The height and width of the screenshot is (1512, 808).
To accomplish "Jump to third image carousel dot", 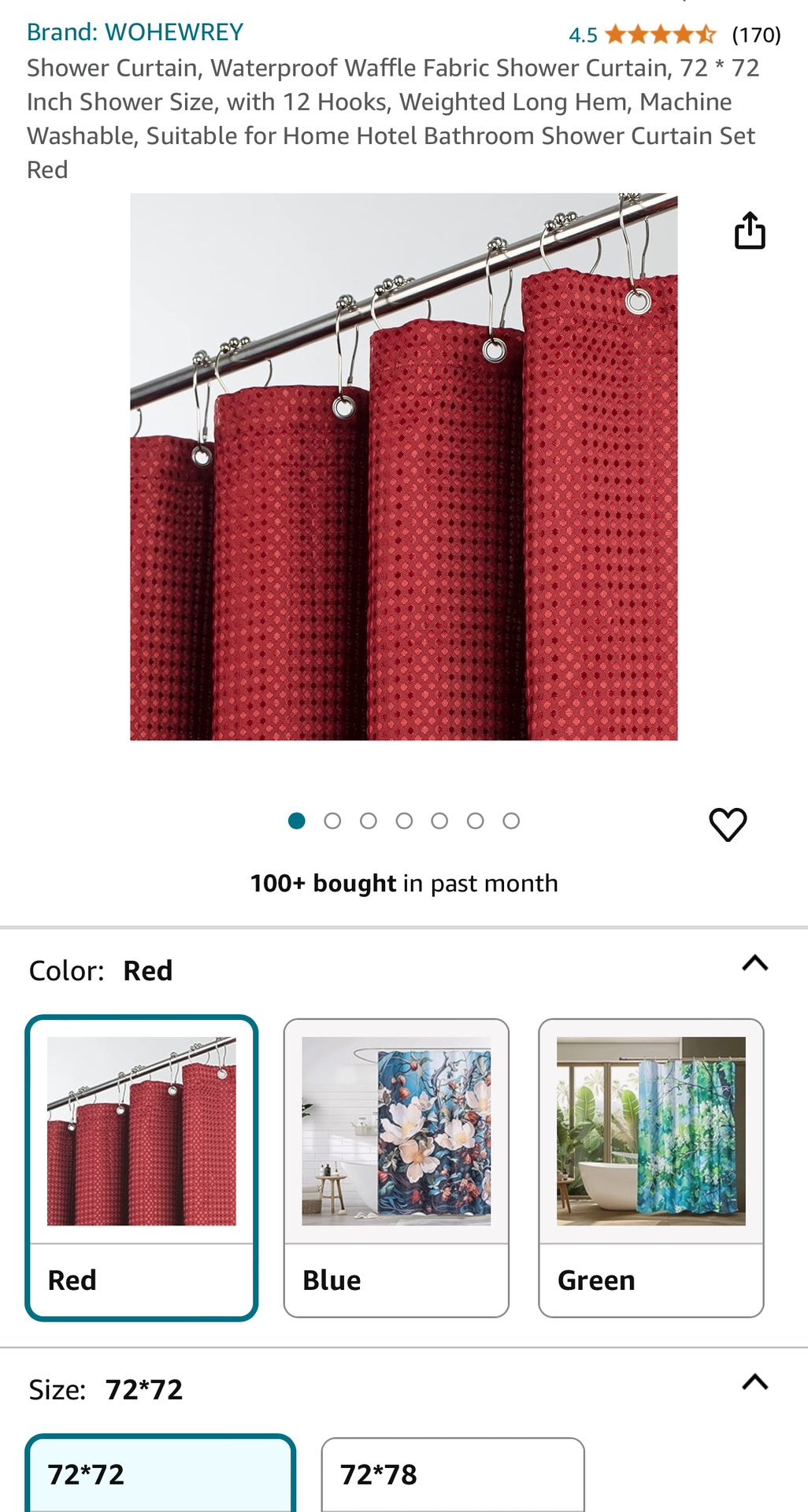I will coord(369,821).
